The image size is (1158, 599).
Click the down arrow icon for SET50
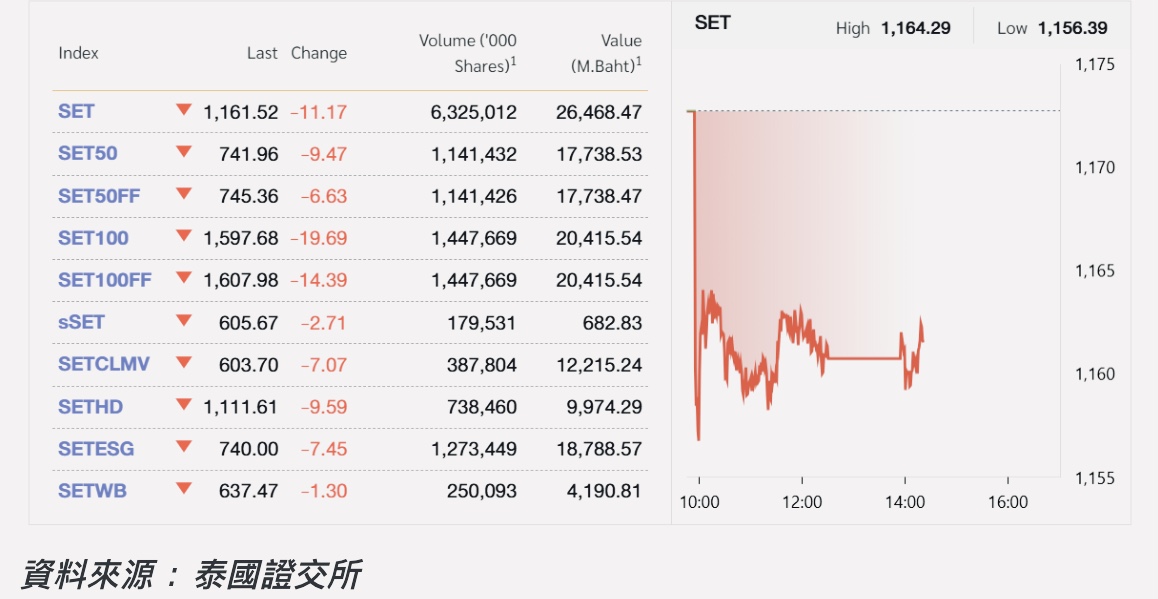click(183, 152)
